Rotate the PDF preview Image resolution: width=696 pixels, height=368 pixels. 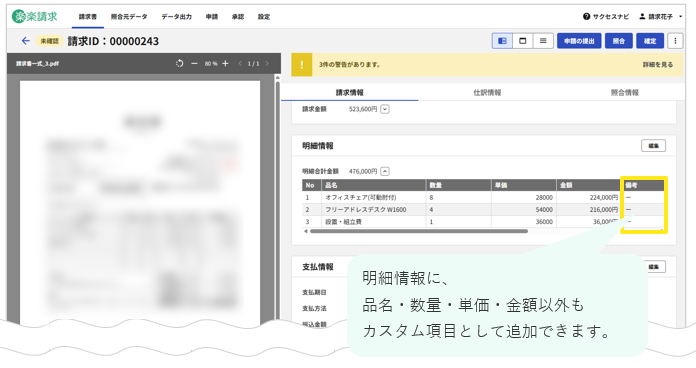[179, 63]
